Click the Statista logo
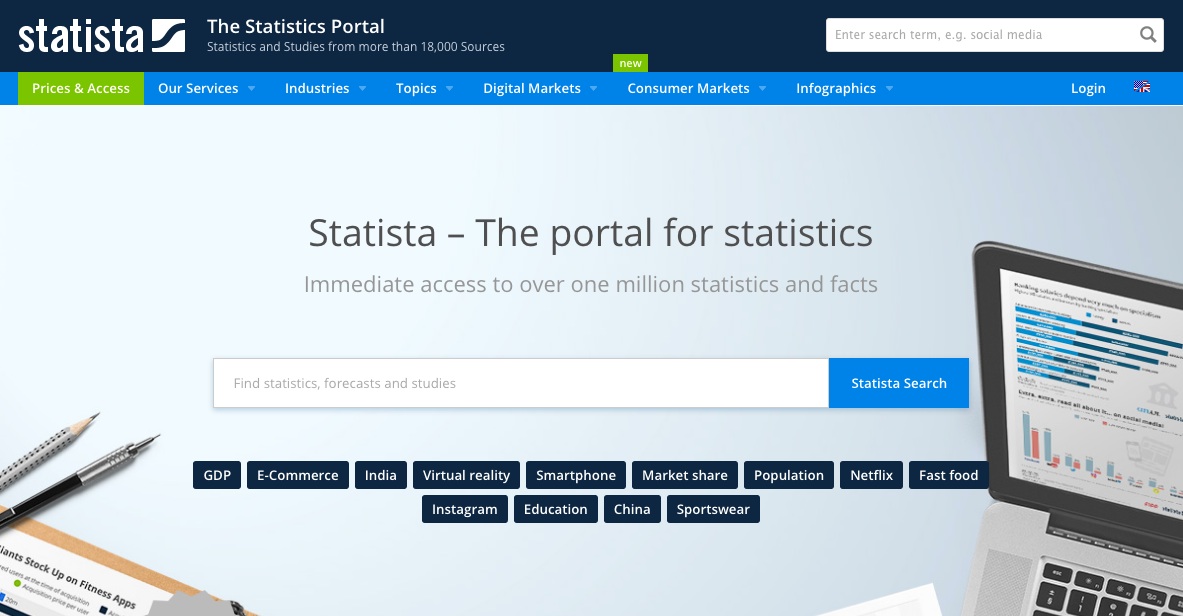This screenshot has width=1183, height=616. [102, 35]
